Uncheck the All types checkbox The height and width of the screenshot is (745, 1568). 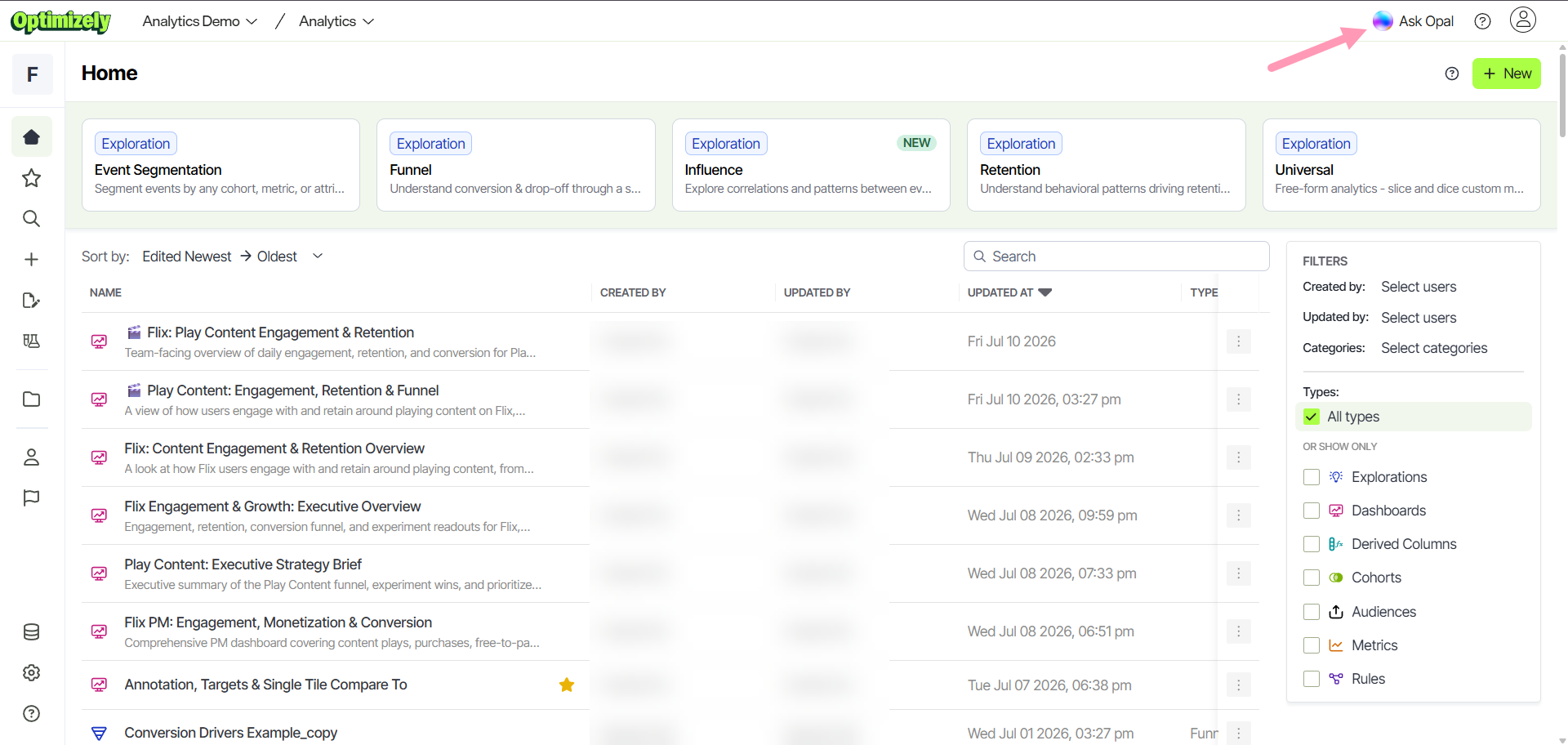tap(1312, 417)
